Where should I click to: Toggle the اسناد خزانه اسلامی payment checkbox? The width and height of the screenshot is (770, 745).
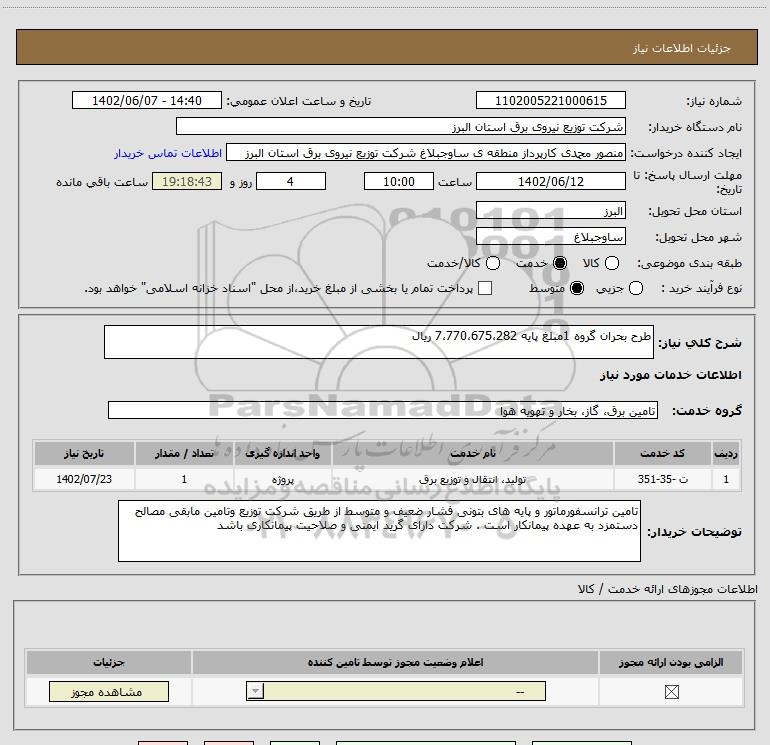pos(485,288)
